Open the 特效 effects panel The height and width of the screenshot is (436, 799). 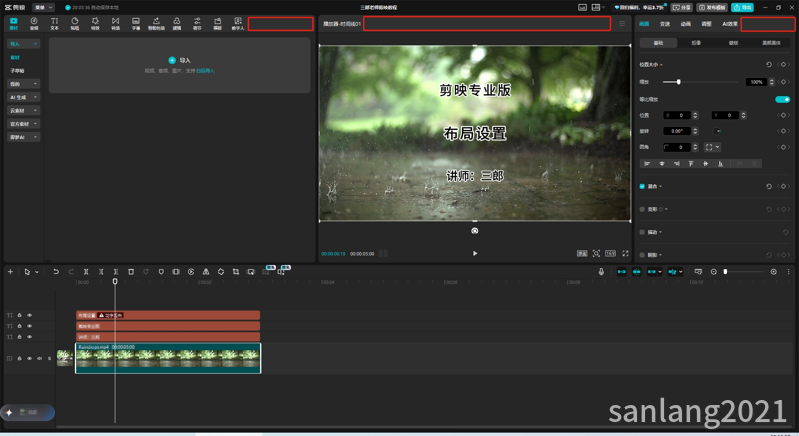[x=95, y=23]
